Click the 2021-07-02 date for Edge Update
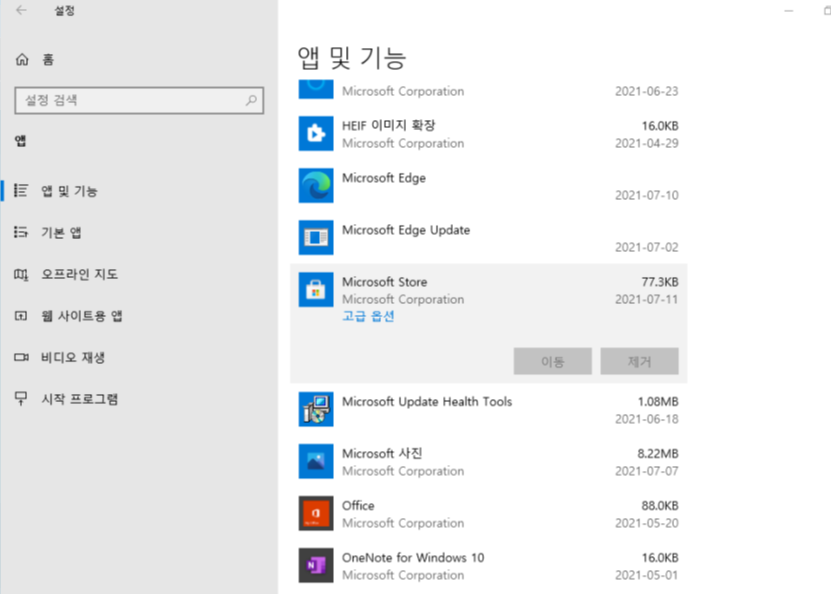Viewport: 831px width, 594px height. (x=647, y=247)
